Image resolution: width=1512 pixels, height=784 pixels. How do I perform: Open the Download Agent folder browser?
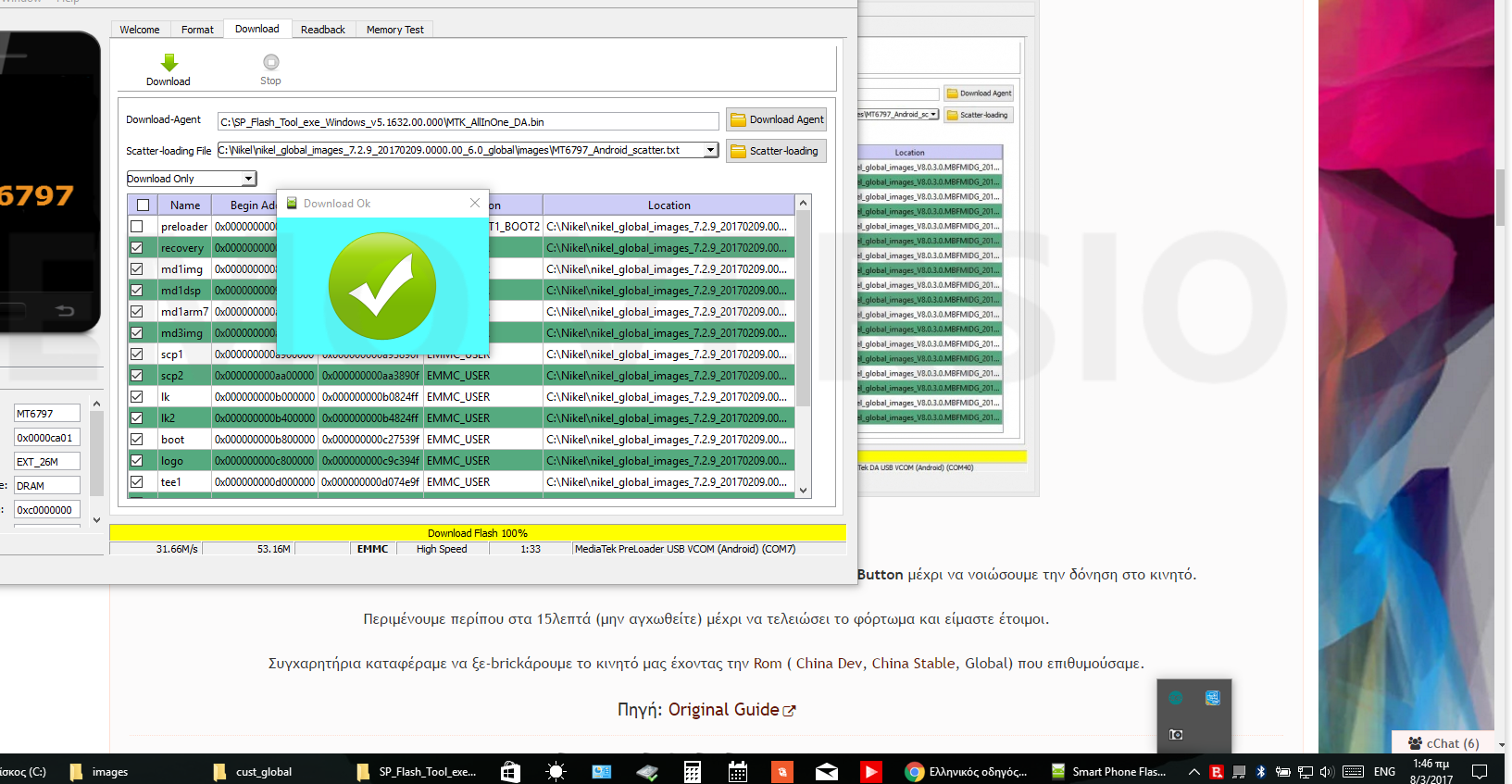coord(776,119)
